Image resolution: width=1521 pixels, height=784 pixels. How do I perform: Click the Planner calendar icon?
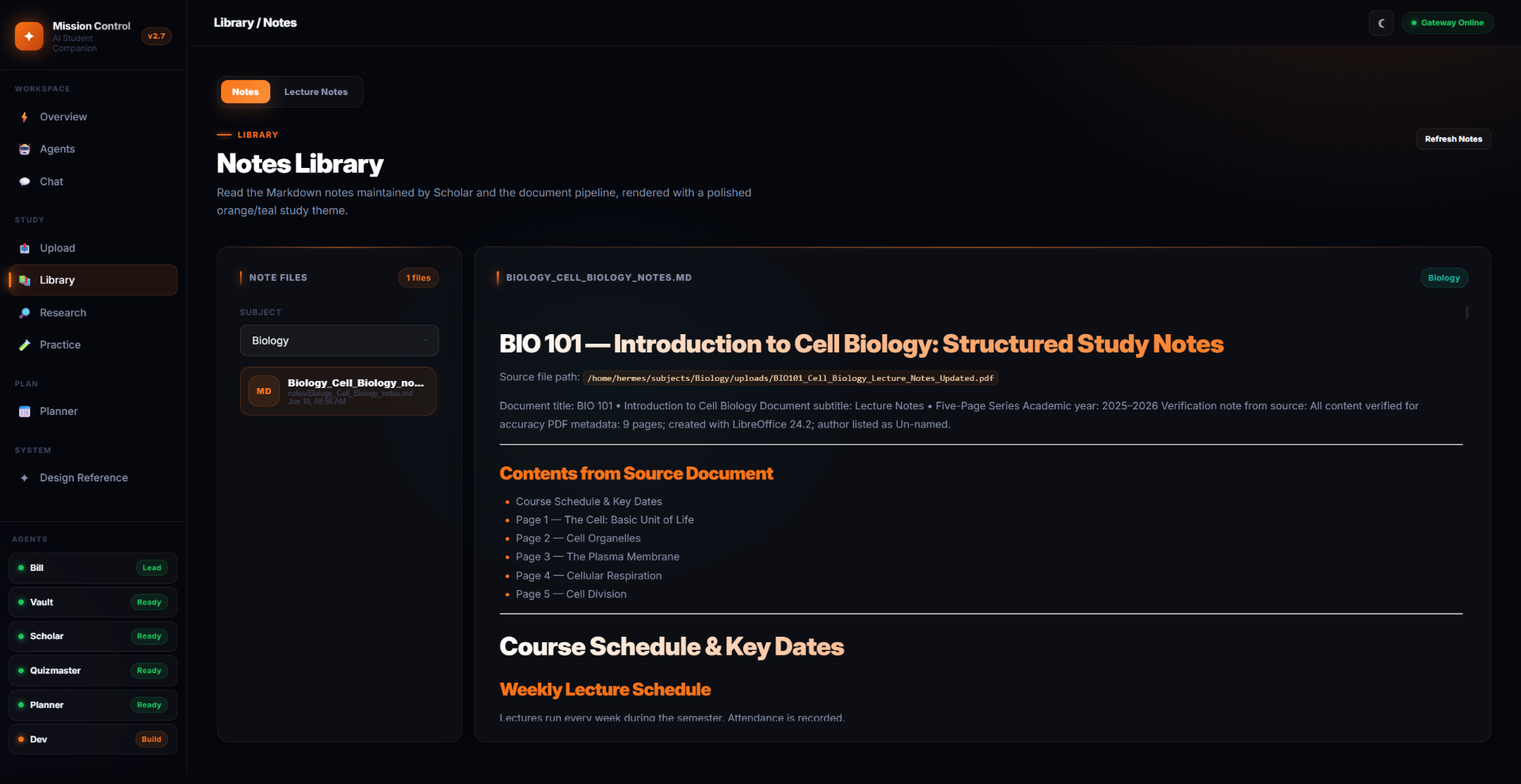[25, 412]
